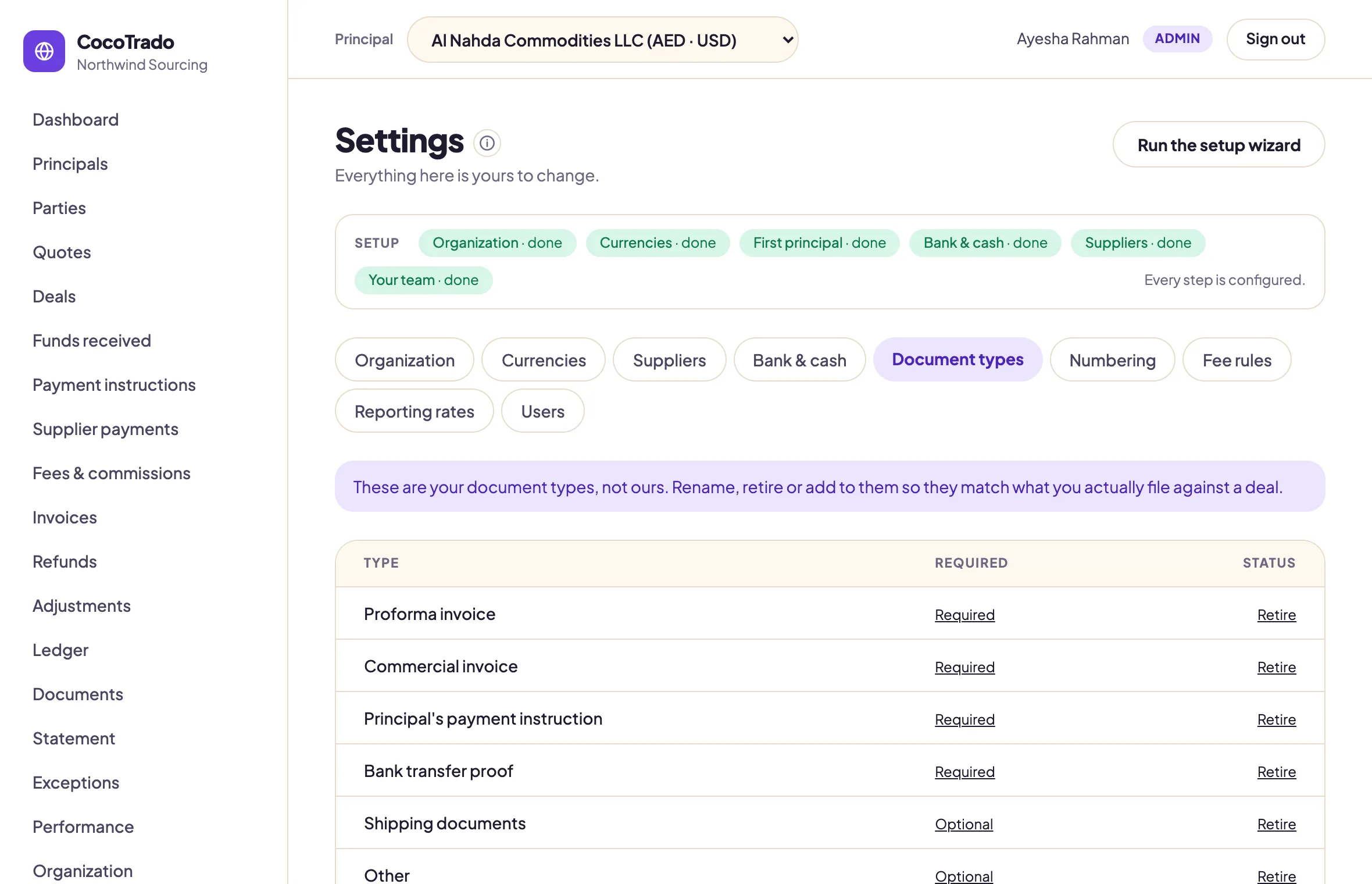Open the Bank & cash tab
The width and height of the screenshot is (1372, 884).
tap(799, 360)
